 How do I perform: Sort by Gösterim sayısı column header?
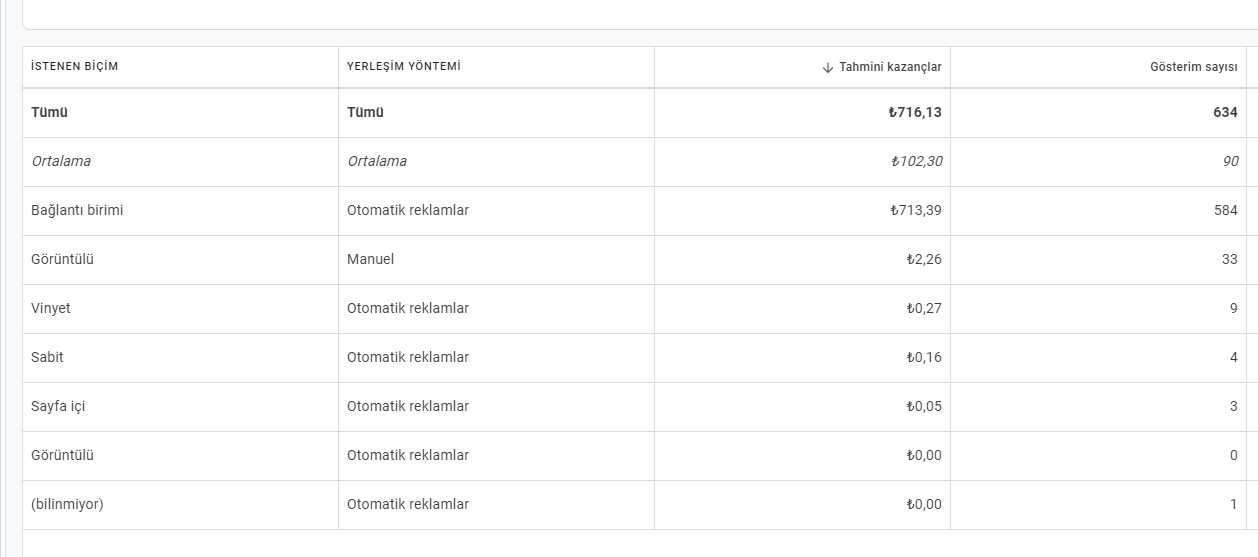pos(1194,67)
